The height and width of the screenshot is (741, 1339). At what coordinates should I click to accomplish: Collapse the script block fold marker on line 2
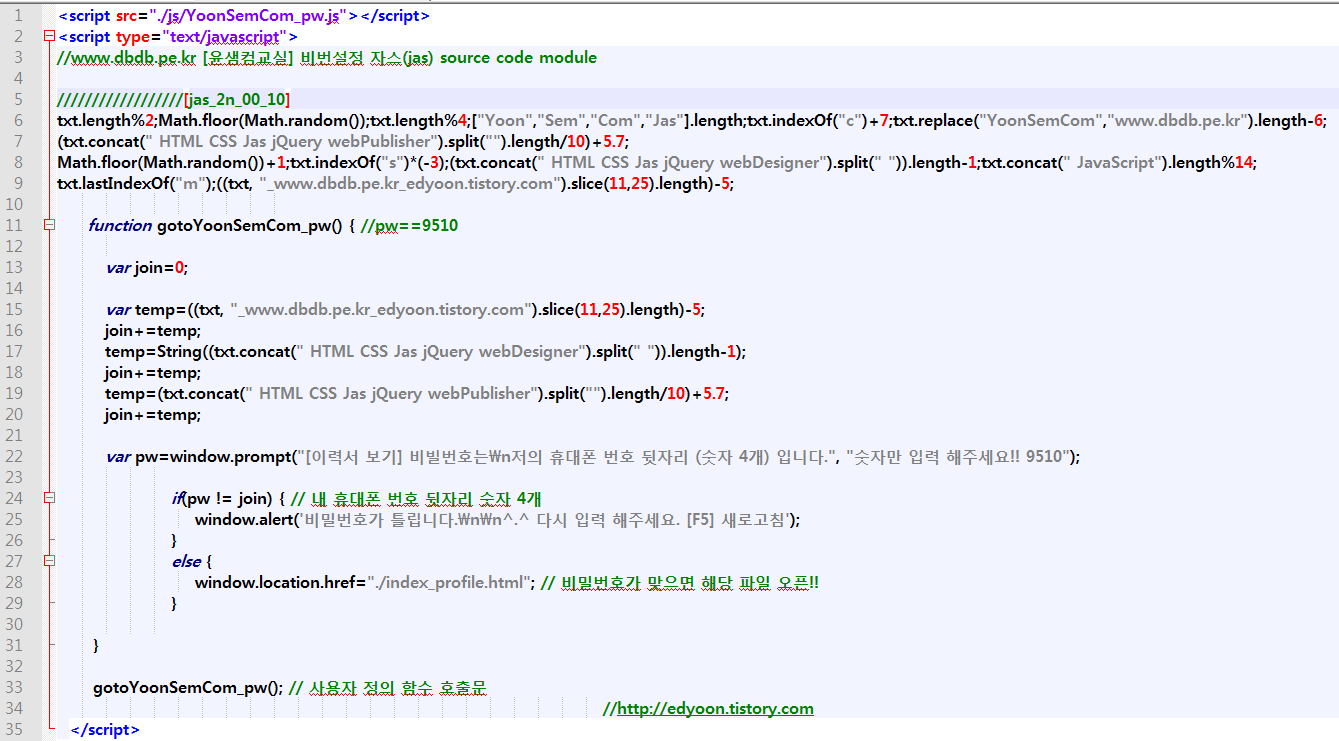click(50, 37)
